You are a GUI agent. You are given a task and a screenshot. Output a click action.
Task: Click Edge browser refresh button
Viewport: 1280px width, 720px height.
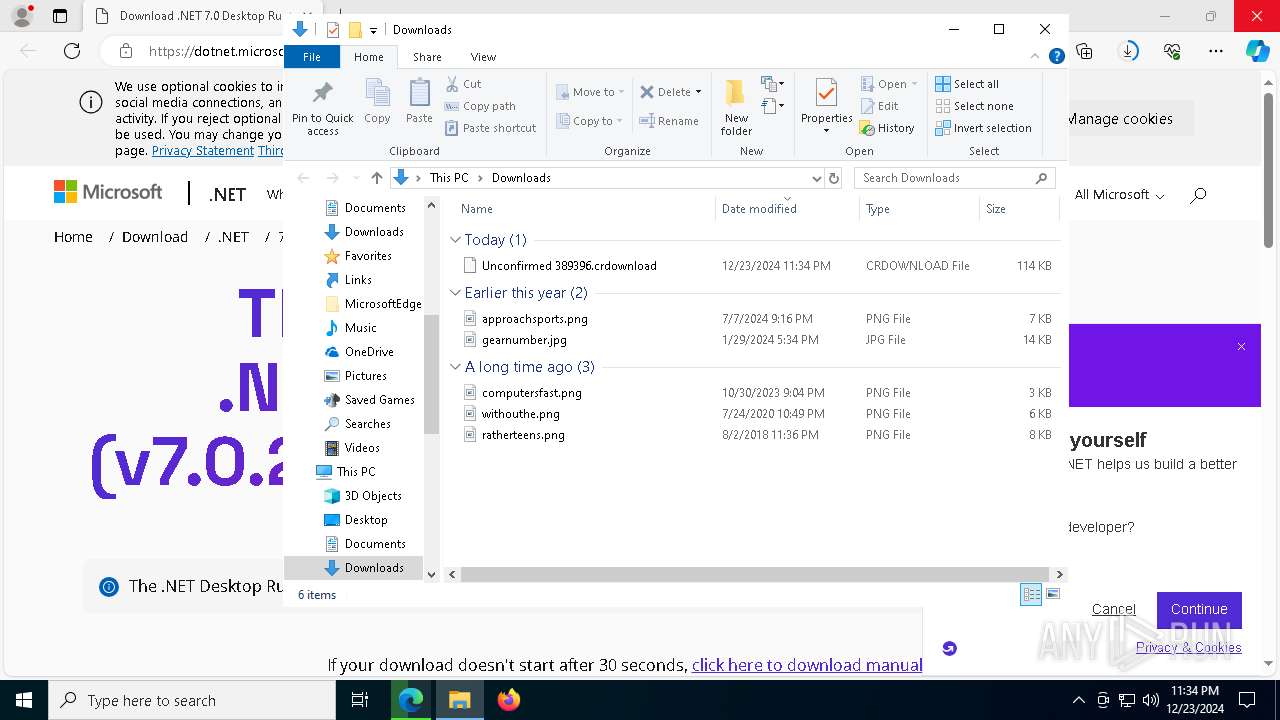point(72,51)
